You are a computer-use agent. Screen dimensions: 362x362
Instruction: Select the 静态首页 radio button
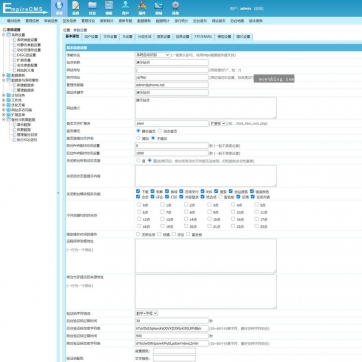[x=138, y=131]
